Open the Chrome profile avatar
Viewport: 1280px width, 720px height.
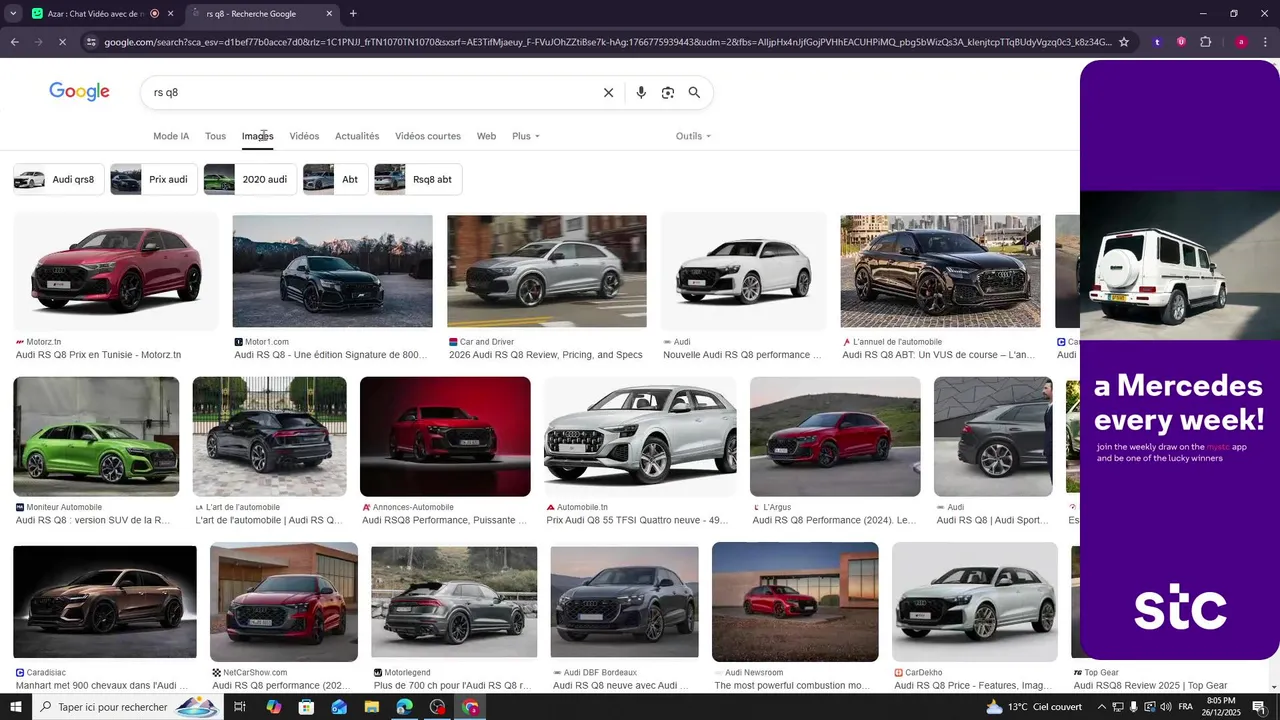pyautogui.click(x=1241, y=42)
